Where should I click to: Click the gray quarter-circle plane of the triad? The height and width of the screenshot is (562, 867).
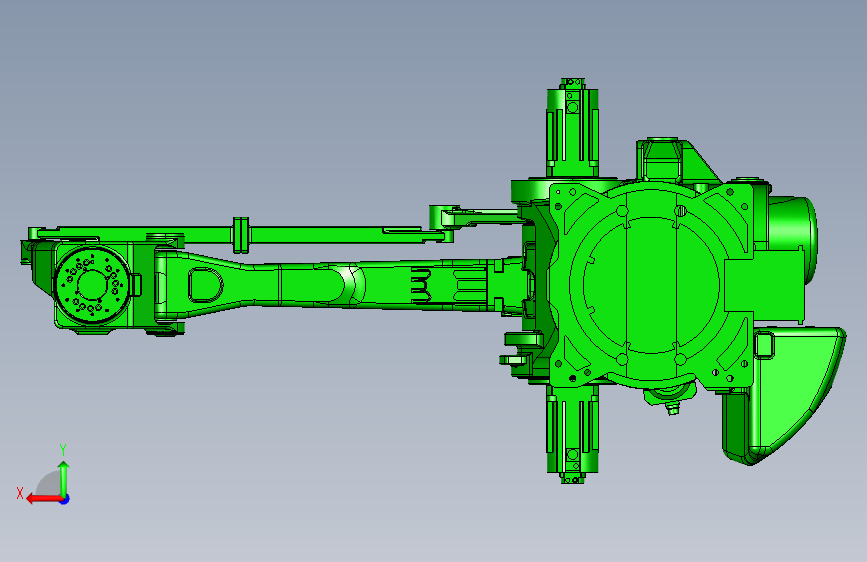pyautogui.click(x=48, y=483)
